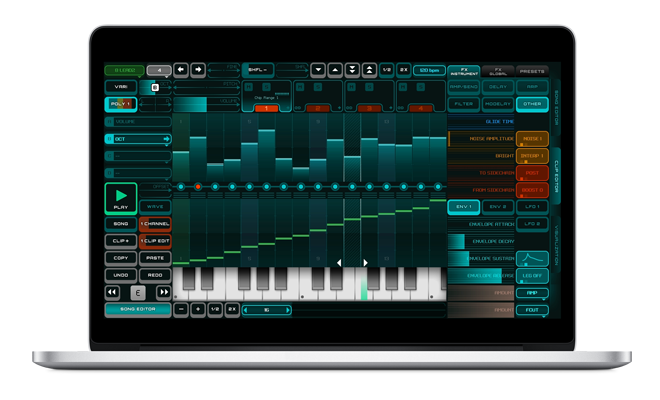The height and width of the screenshot is (400, 660).
Task: Open the B OCT lane dropdown
Action: (138, 139)
